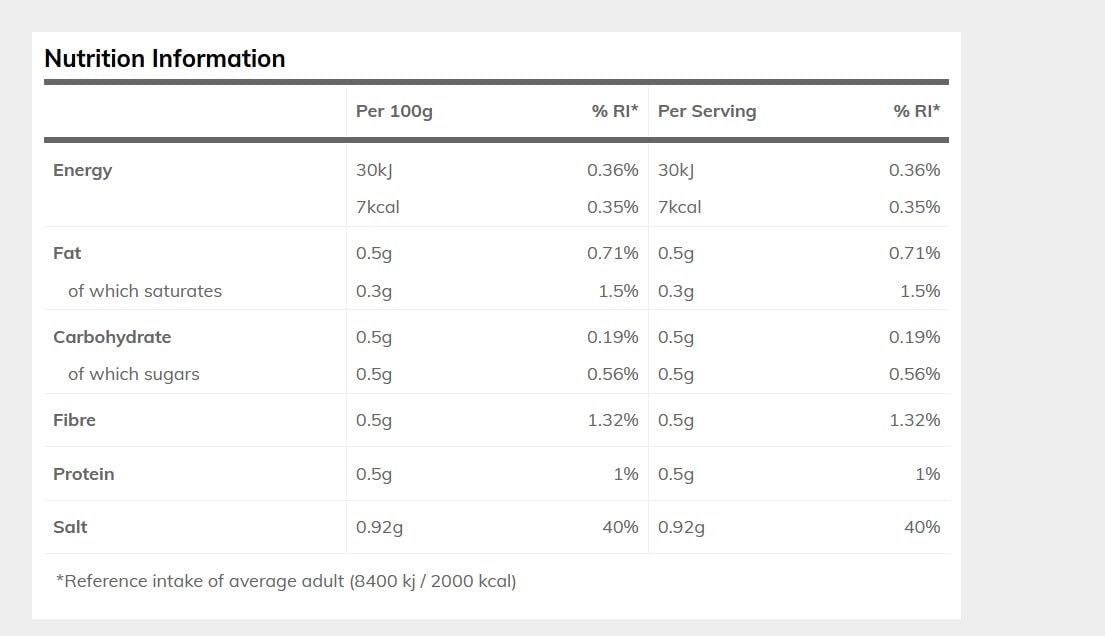This screenshot has width=1105, height=636.
Task: Click the 0.3g saturates value under Per 100g
Action: coord(374,291)
